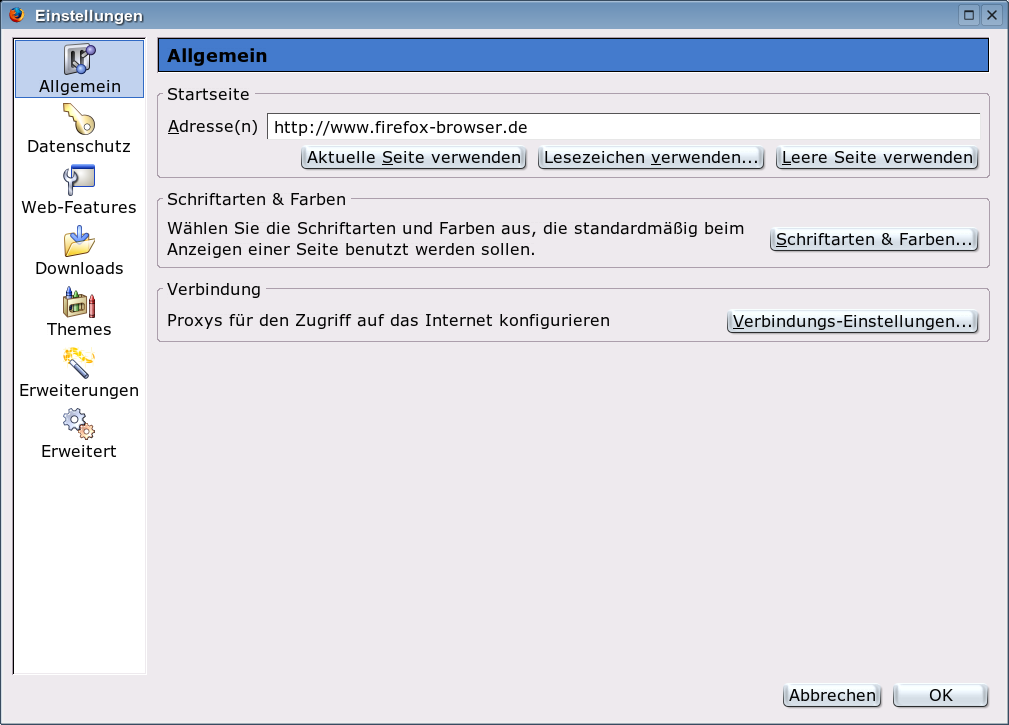Click the Firefox logo in the title bar

[x=16, y=15]
